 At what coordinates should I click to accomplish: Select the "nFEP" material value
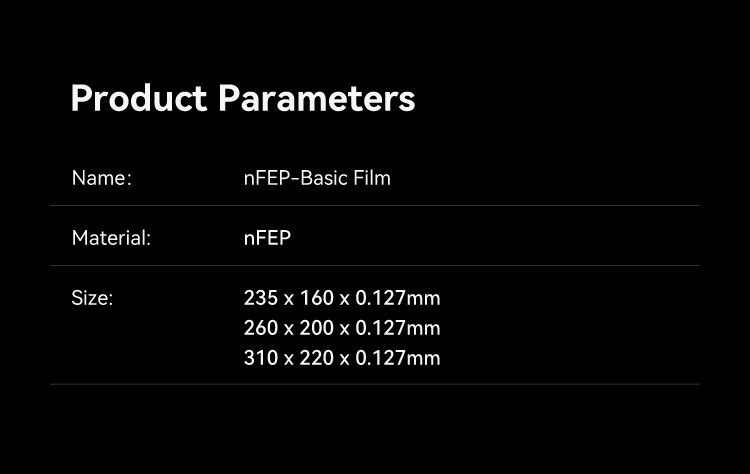point(267,238)
